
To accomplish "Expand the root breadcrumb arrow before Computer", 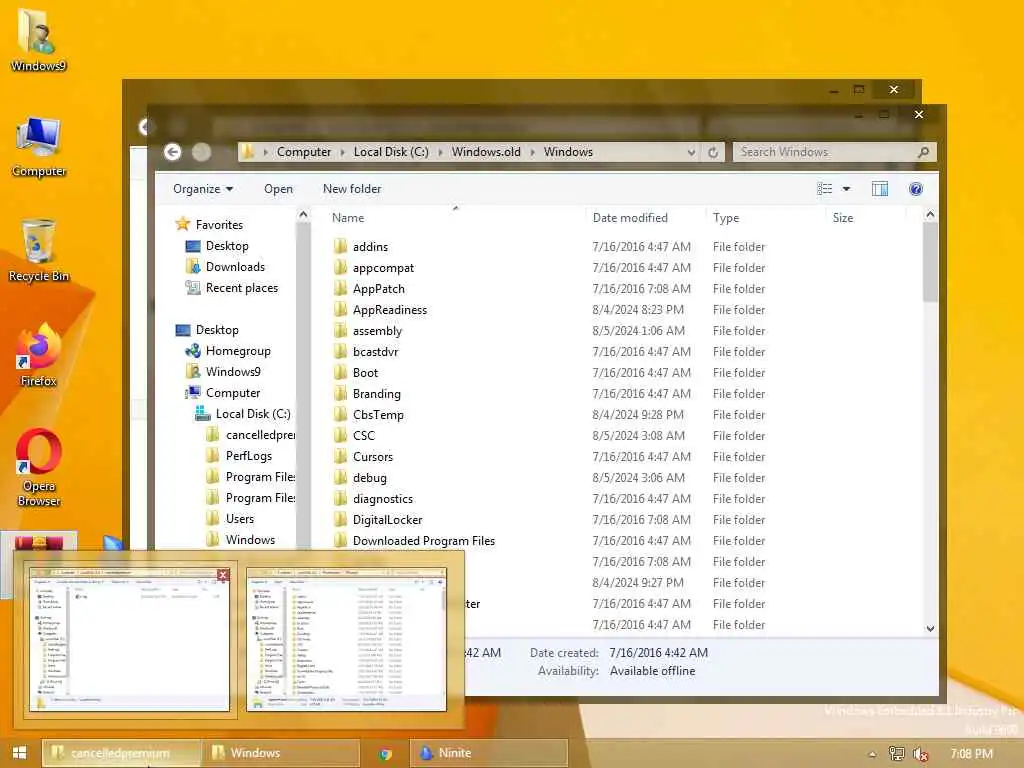I will click(266, 152).
